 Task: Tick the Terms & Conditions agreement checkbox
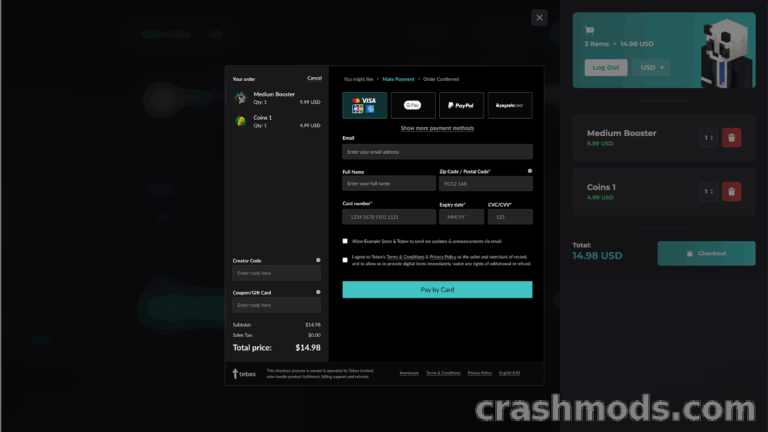[345, 260]
